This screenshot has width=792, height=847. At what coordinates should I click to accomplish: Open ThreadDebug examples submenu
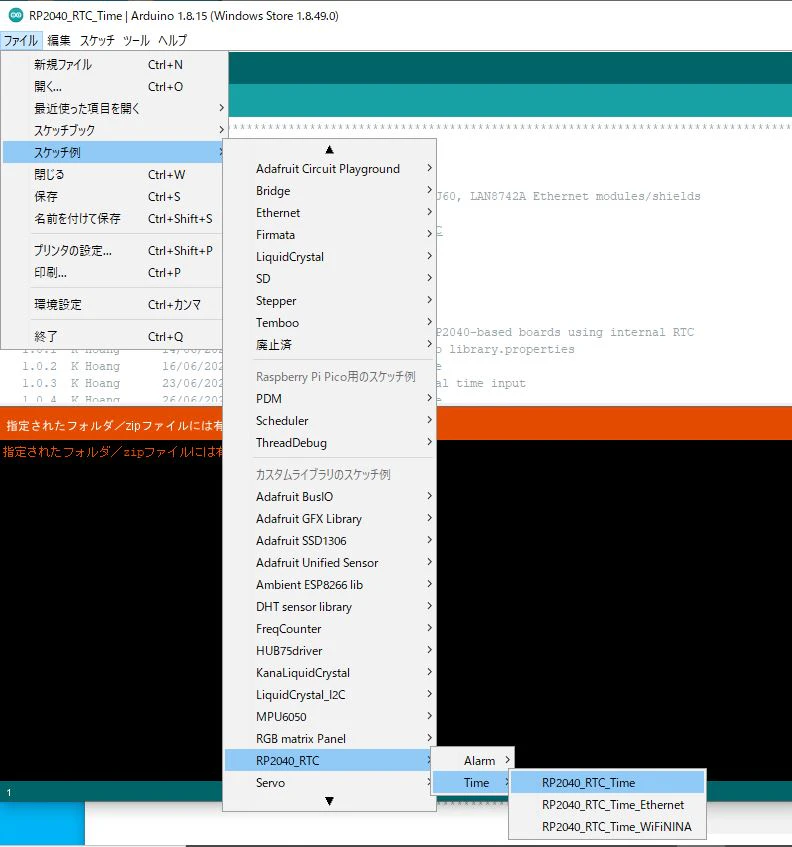pos(330,443)
